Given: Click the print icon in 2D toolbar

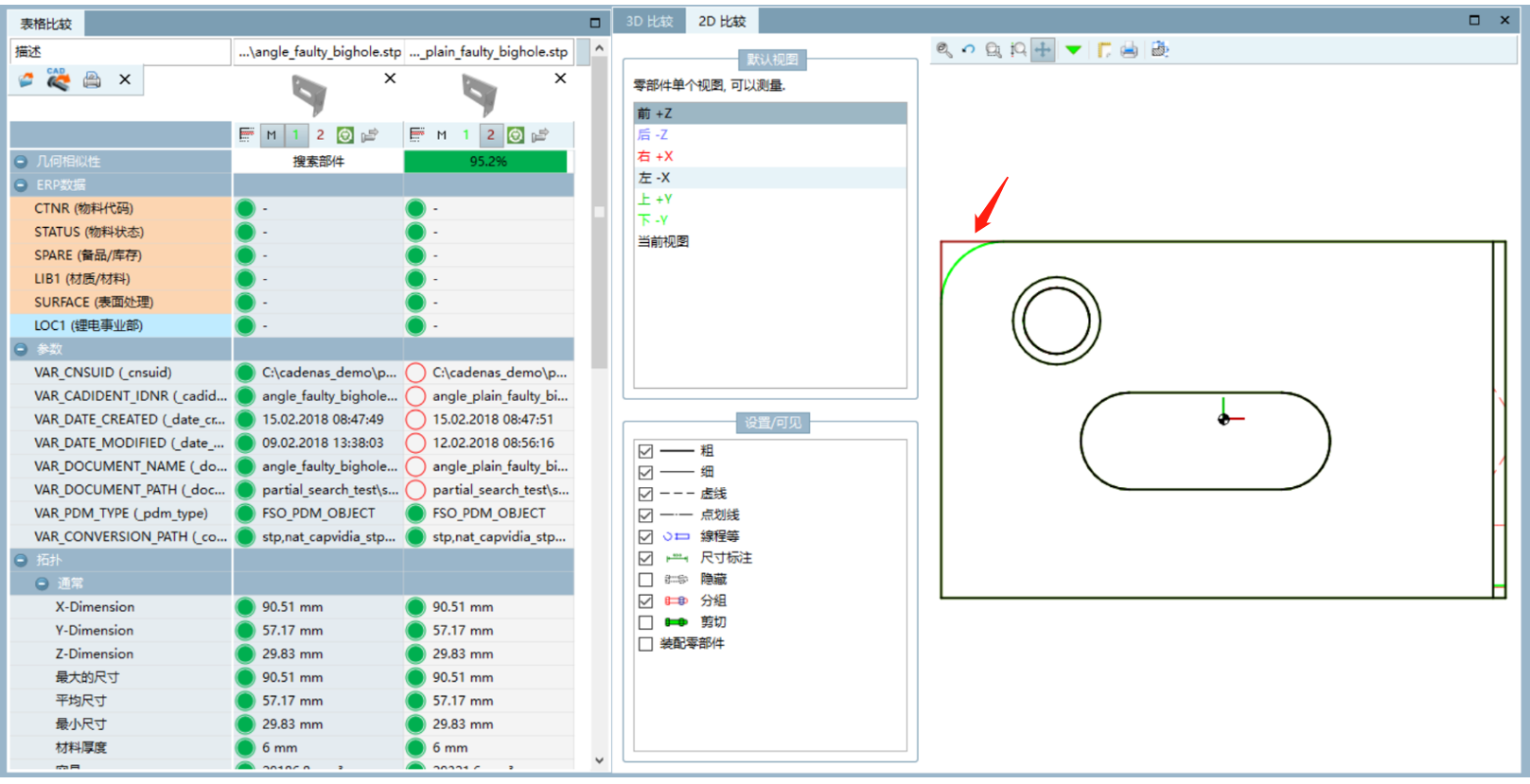Looking at the screenshot, I should pos(1129,50).
